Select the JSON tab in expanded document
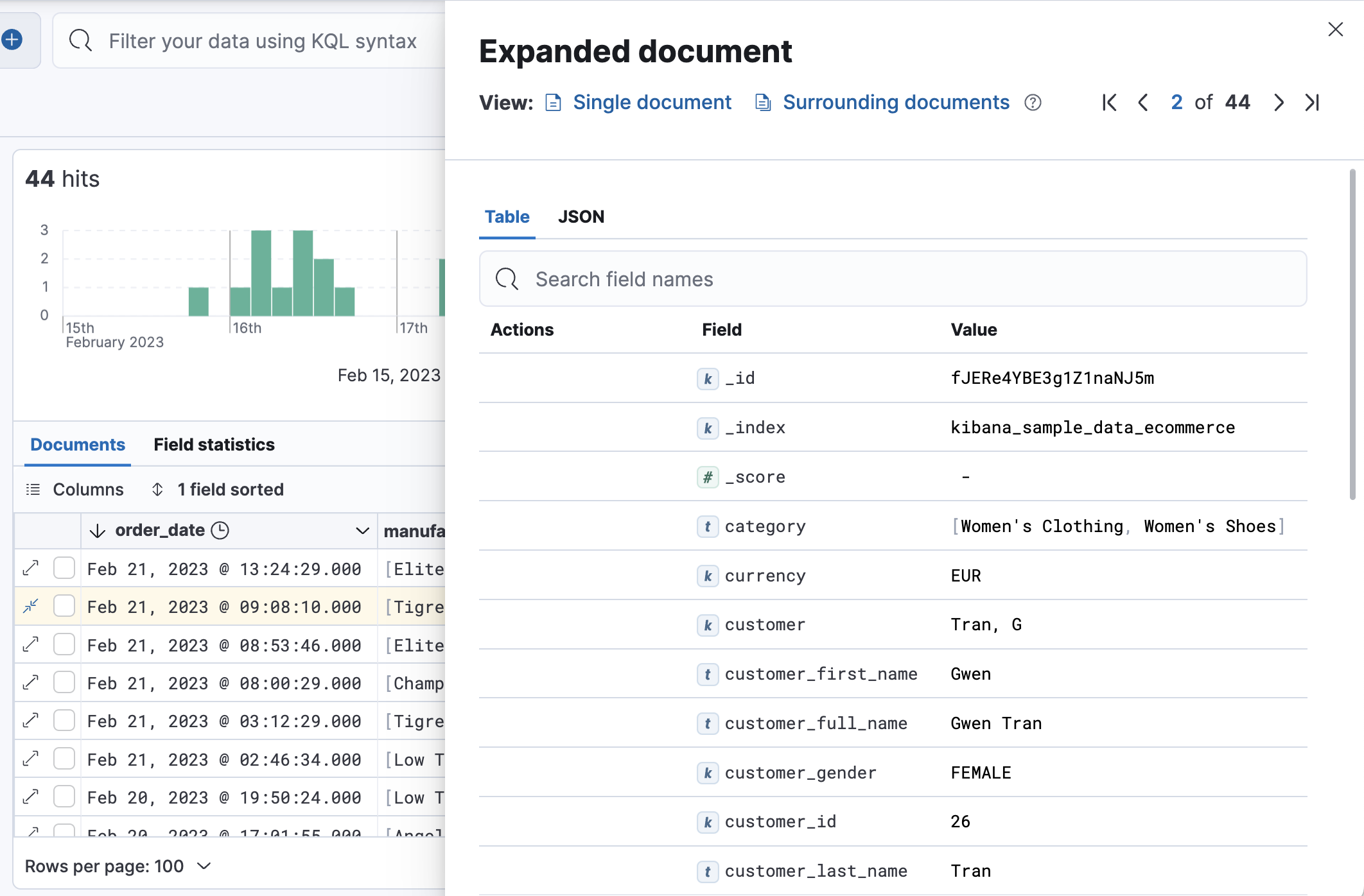Image resolution: width=1364 pixels, height=896 pixels. coord(581,216)
